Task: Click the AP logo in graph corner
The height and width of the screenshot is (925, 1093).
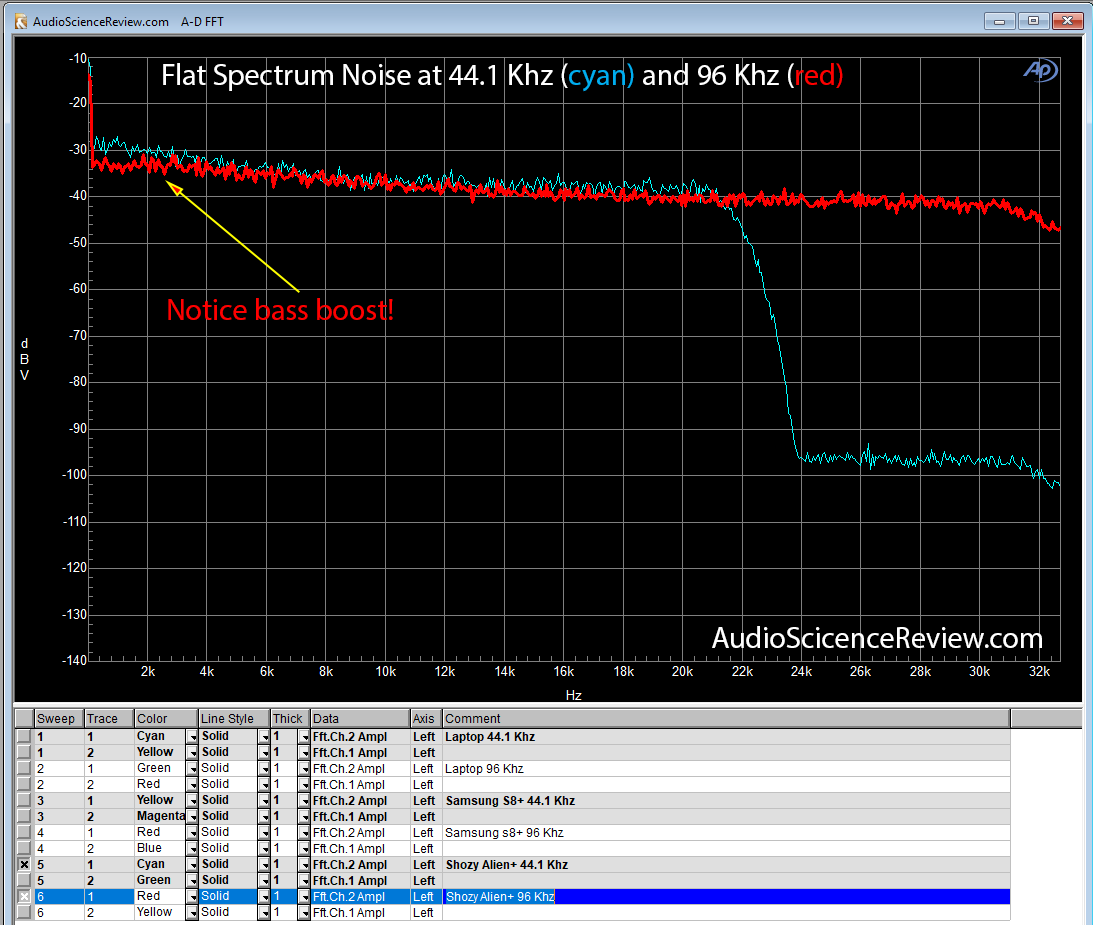Action: [x=1040, y=70]
